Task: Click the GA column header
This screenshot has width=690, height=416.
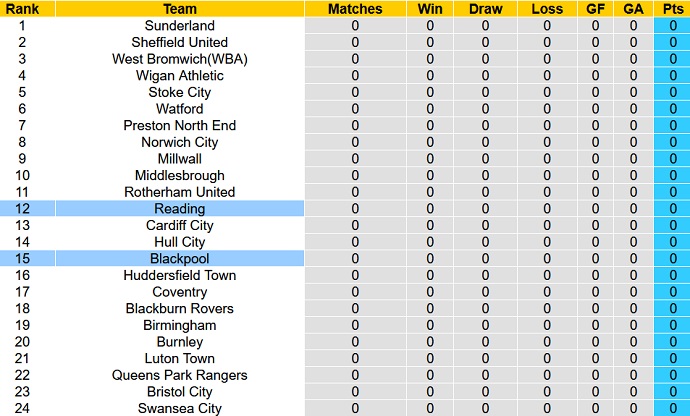Action: click(x=633, y=9)
